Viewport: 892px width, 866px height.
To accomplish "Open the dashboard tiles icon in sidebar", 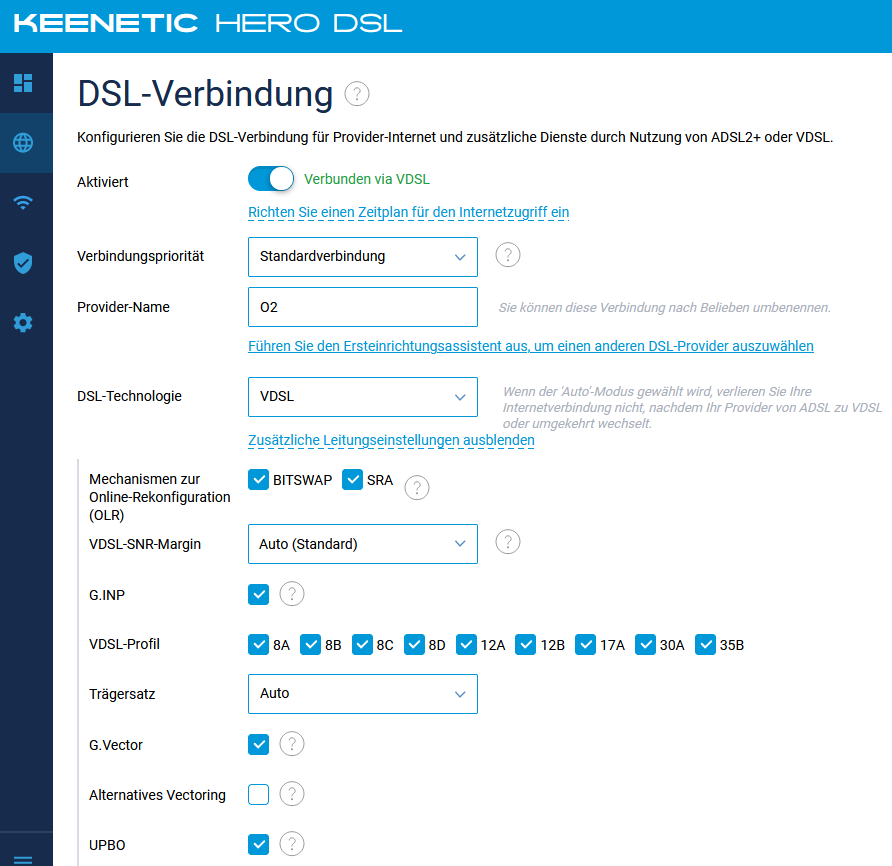I will click(x=23, y=83).
